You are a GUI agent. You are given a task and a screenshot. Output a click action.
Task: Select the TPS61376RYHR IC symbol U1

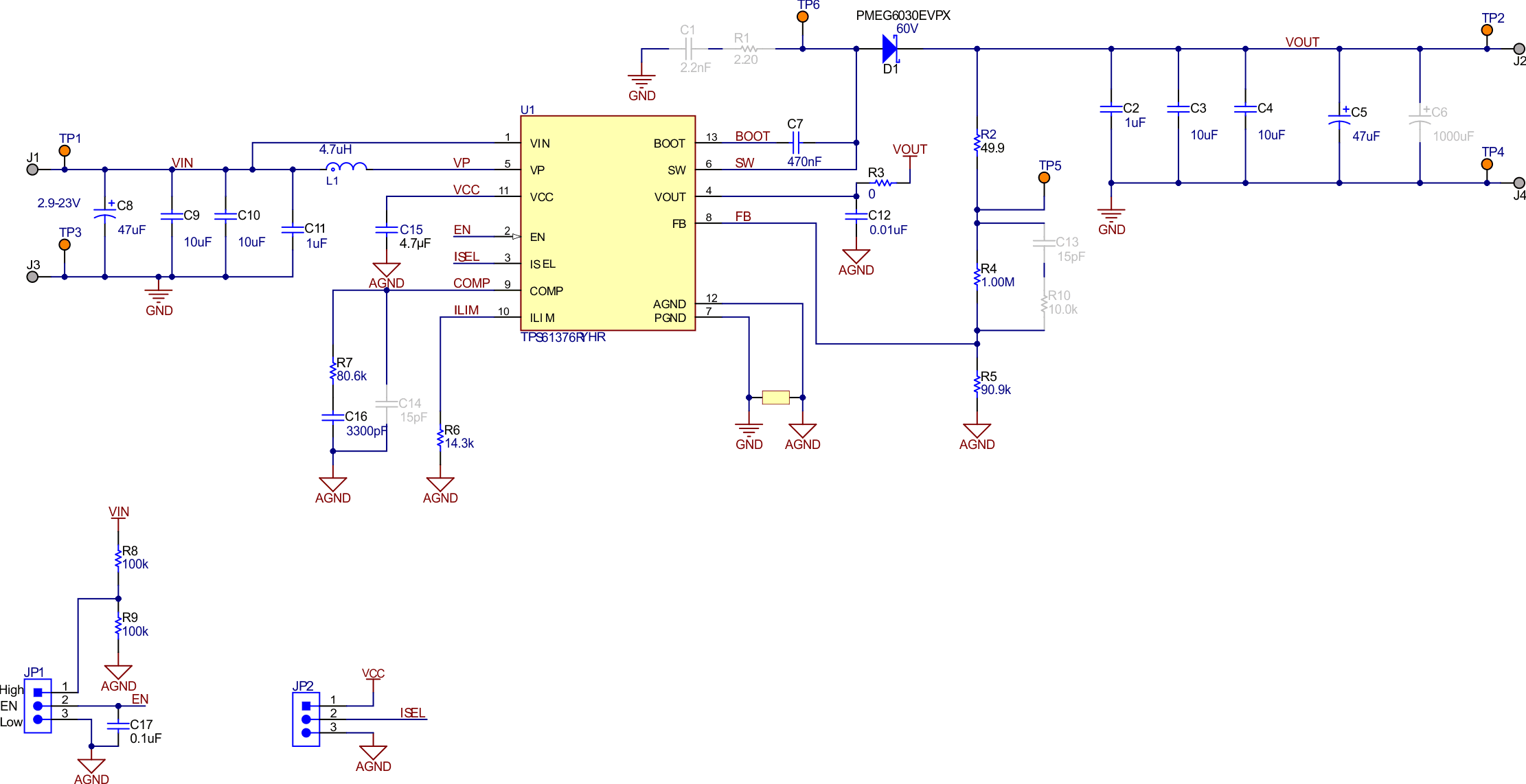tap(607, 223)
